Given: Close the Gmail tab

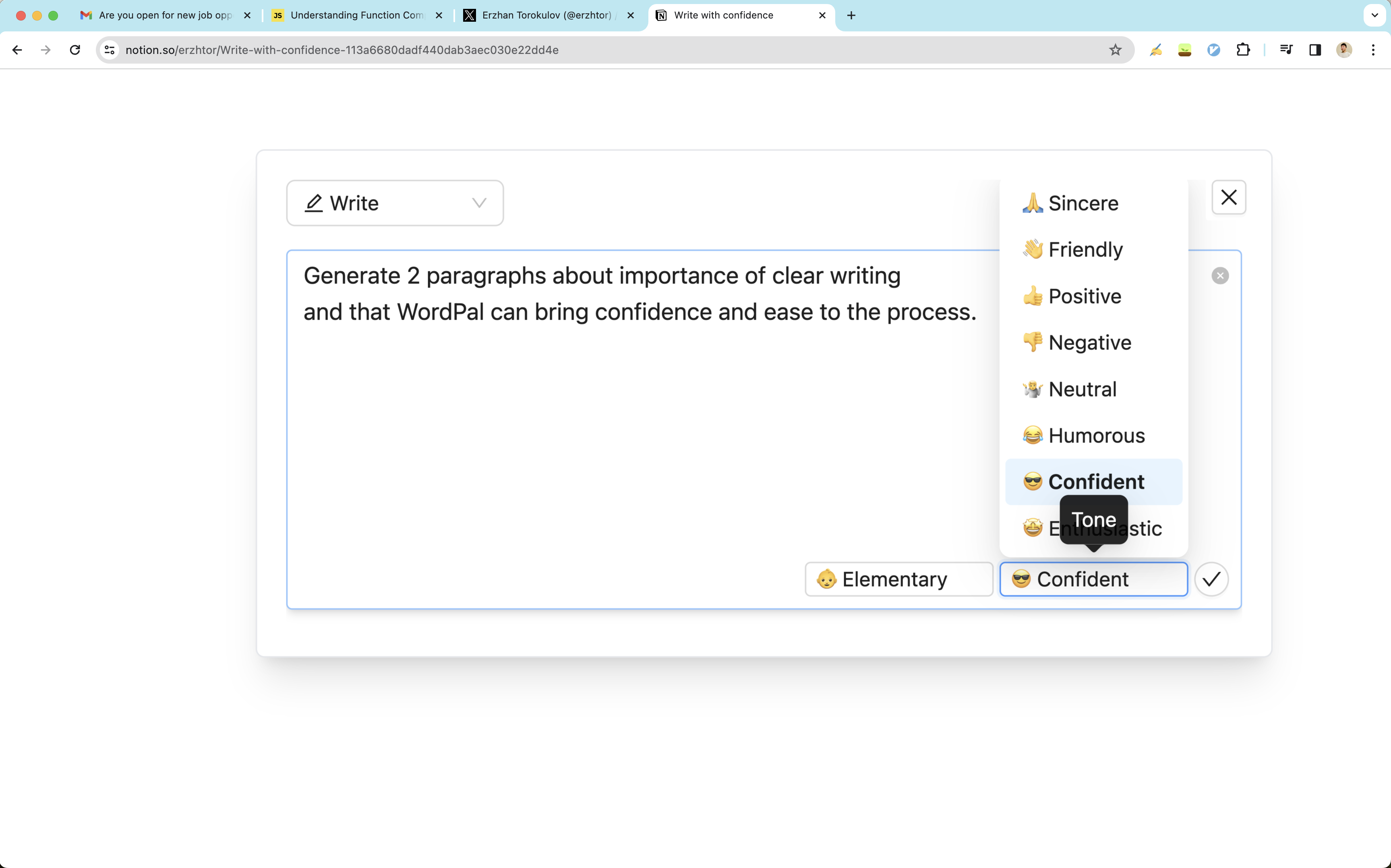Looking at the screenshot, I should tap(247, 15).
